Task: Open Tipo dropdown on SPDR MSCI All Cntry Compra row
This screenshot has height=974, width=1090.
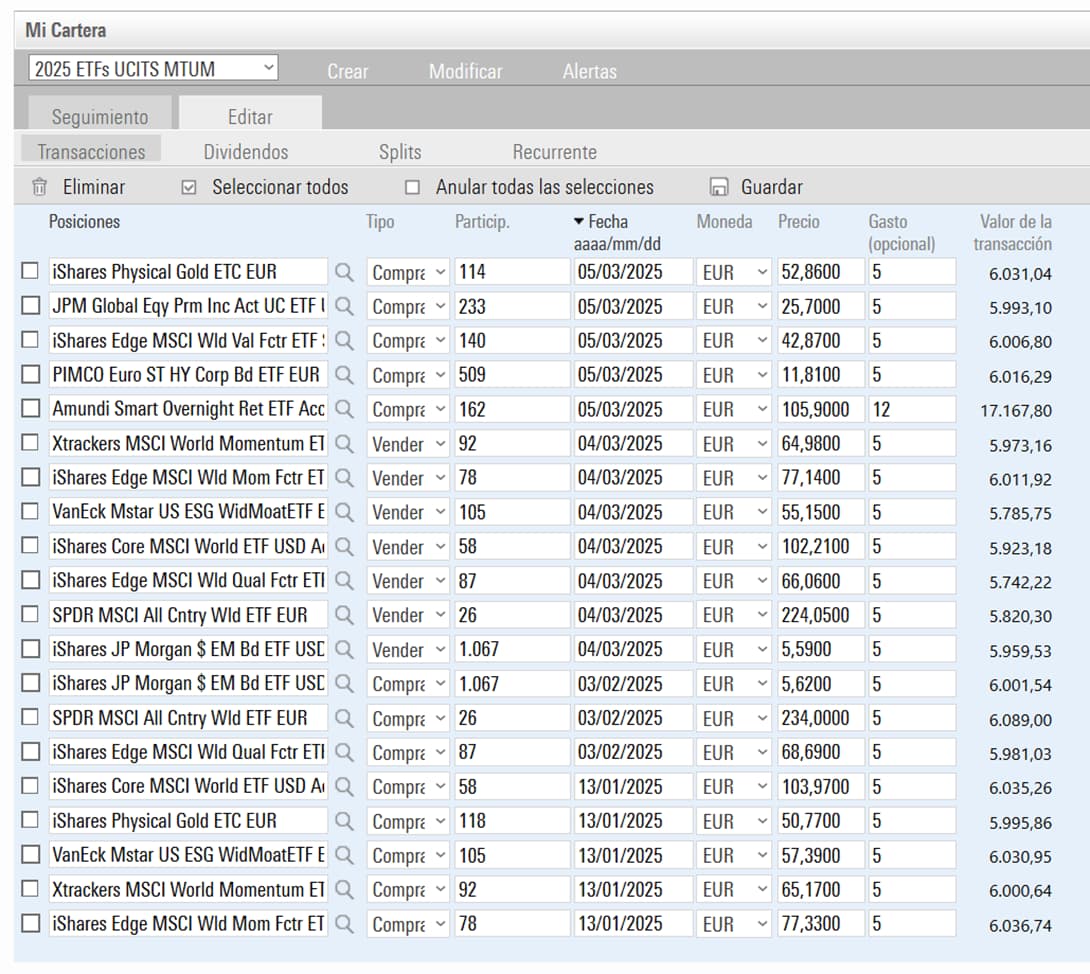Action: coord(408,718)
